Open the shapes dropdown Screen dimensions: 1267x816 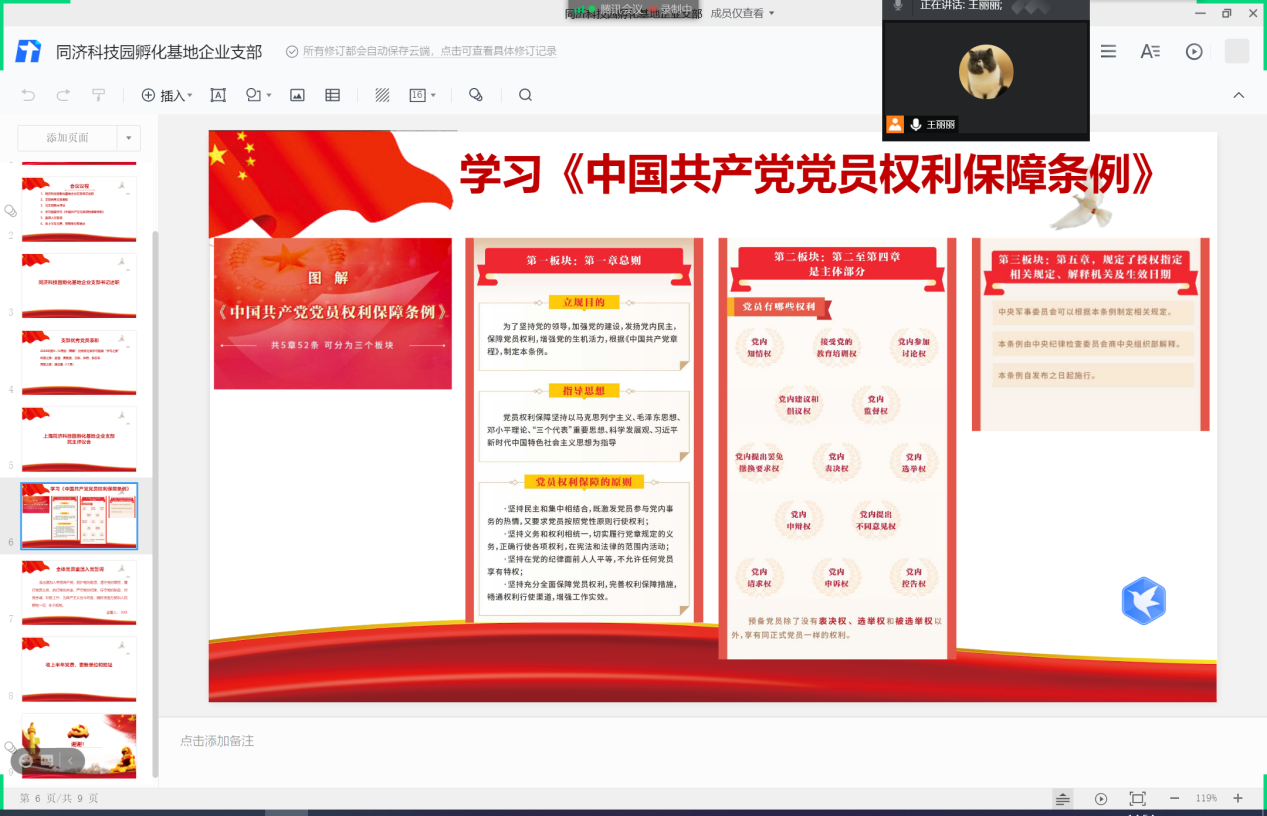coord(258,95)
